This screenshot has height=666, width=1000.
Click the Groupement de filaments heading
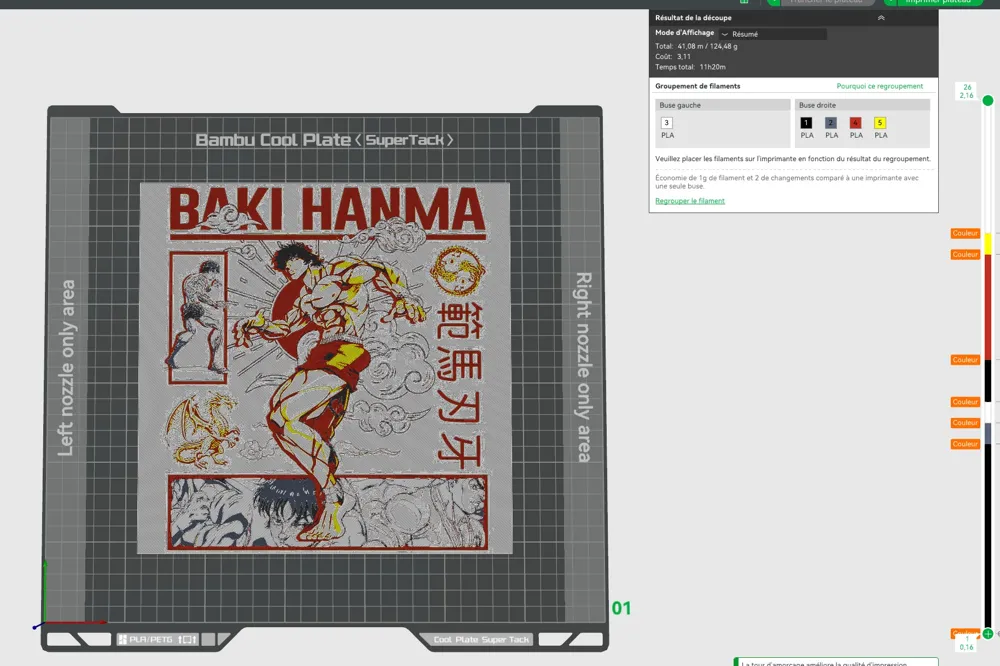698,86
